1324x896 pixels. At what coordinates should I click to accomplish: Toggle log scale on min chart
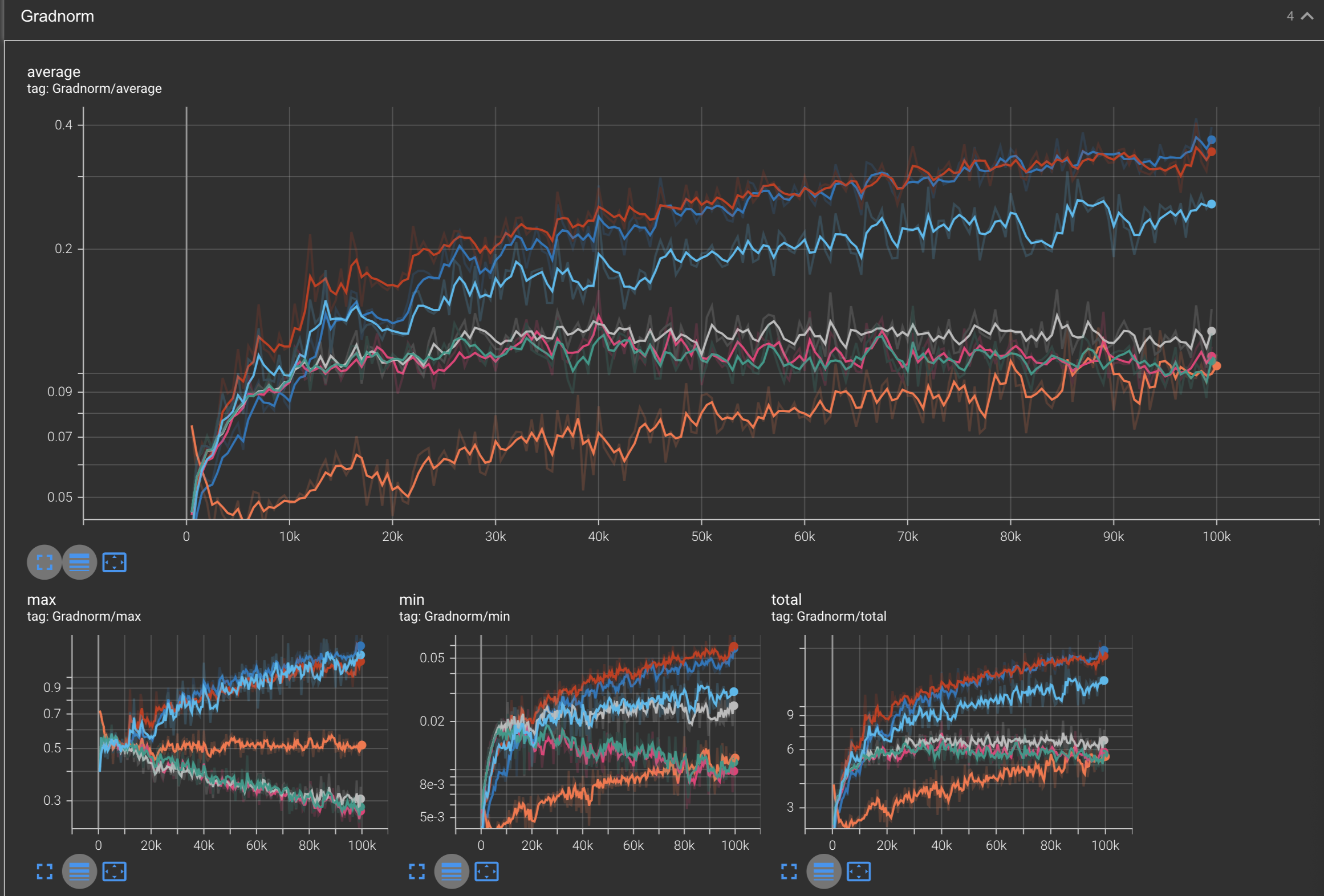point(452,871)
